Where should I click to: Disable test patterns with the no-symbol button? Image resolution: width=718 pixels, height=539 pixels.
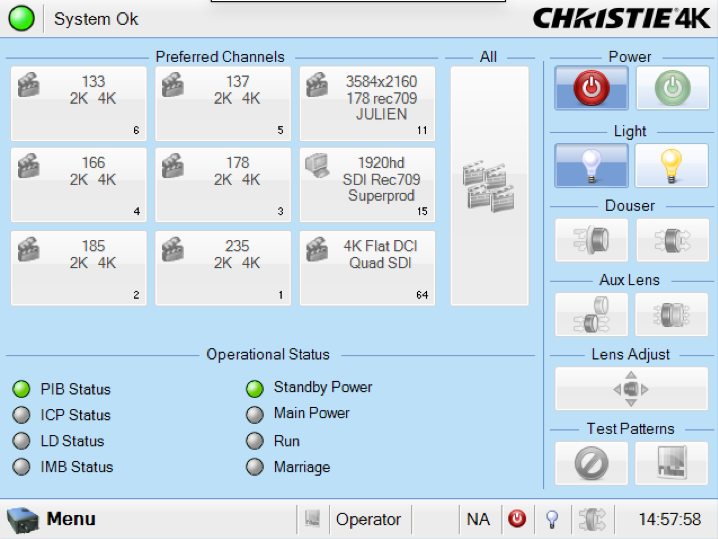pos(591,463)
